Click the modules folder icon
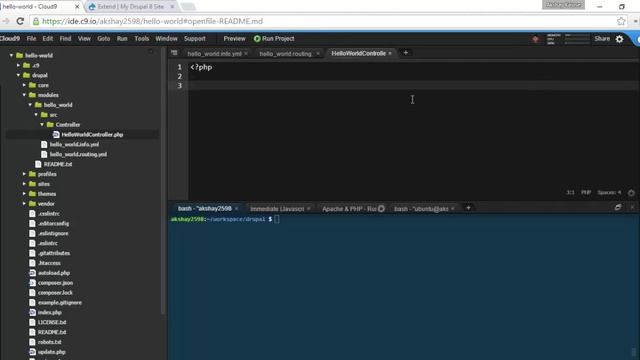640x360 pixels. (33, 95)
